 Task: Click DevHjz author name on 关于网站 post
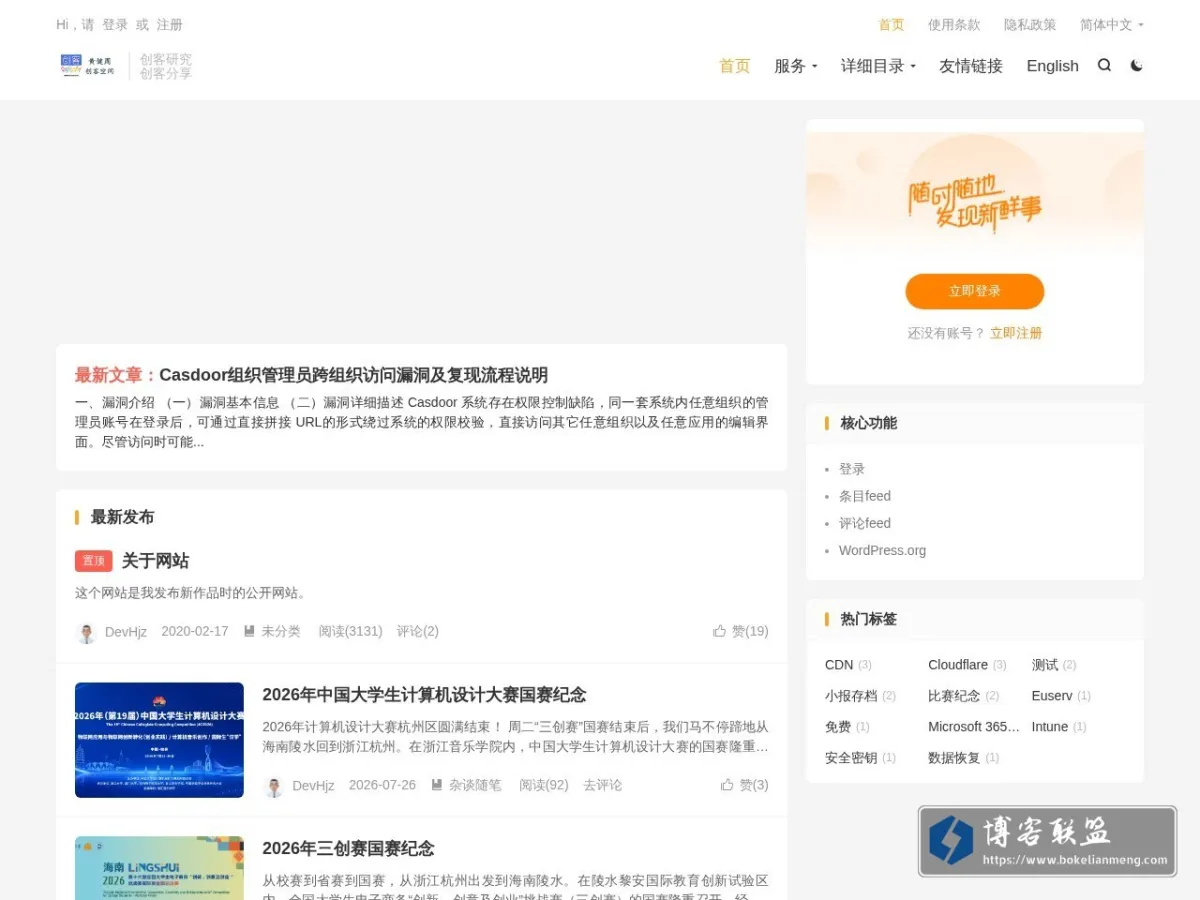pos(126,631)
